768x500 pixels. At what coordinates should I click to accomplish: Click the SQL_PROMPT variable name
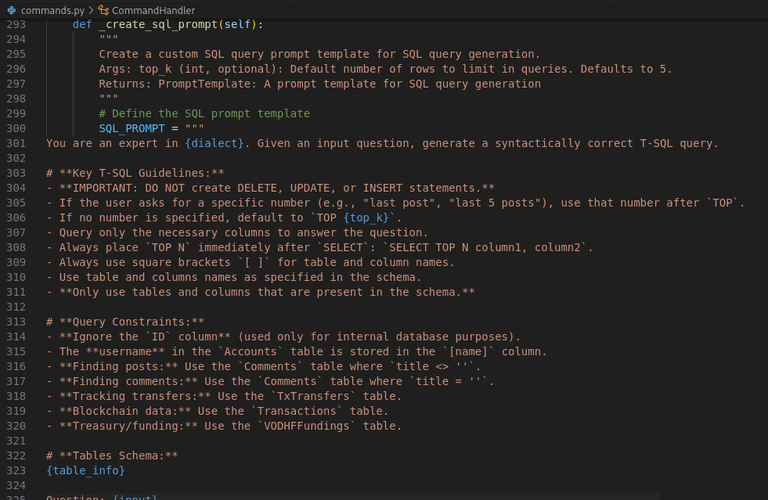click(132, 128)
